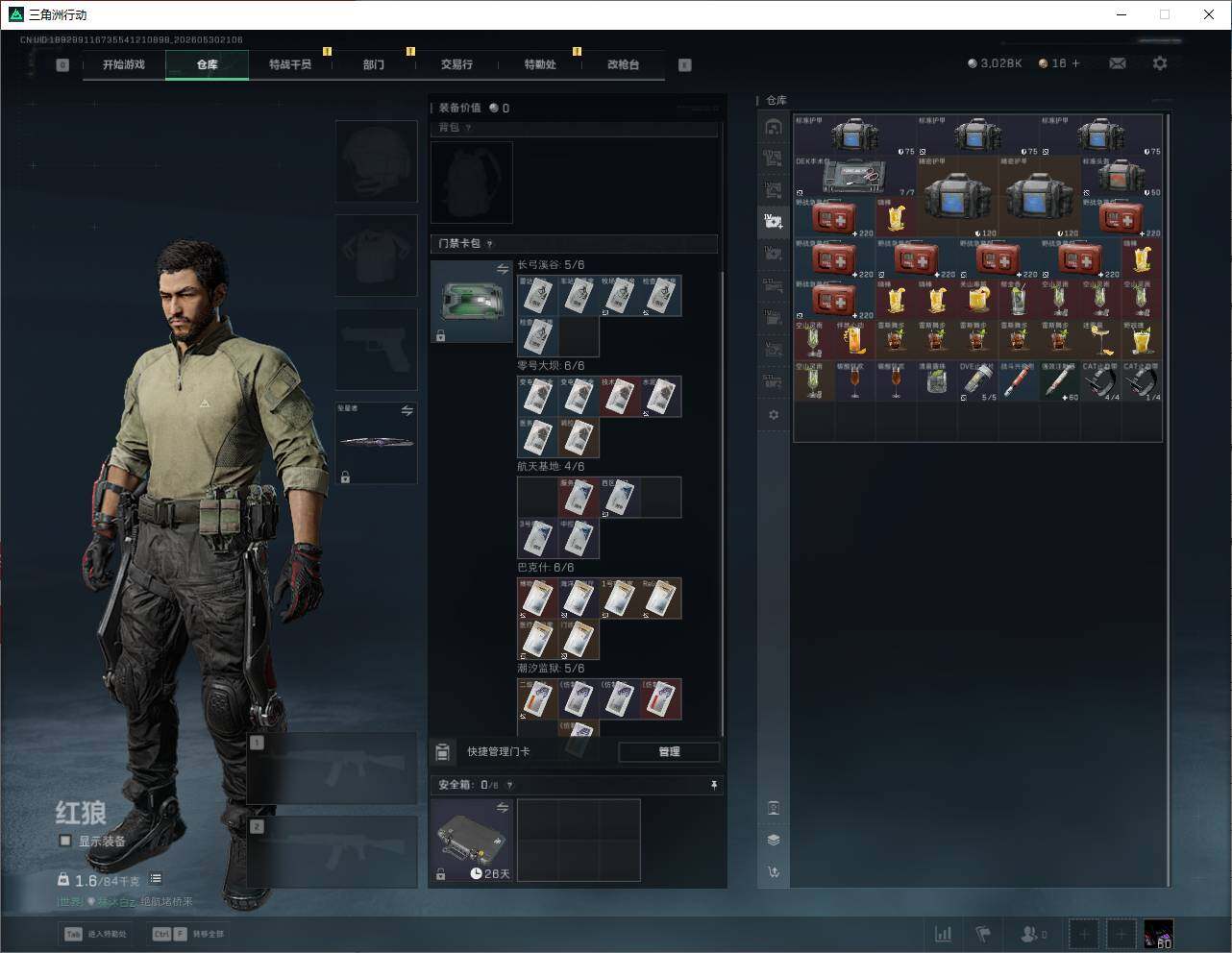This screenshot has height=953, width=1232.
Task: Open the player avatar at bottom right
Action: coord(1158,934)
